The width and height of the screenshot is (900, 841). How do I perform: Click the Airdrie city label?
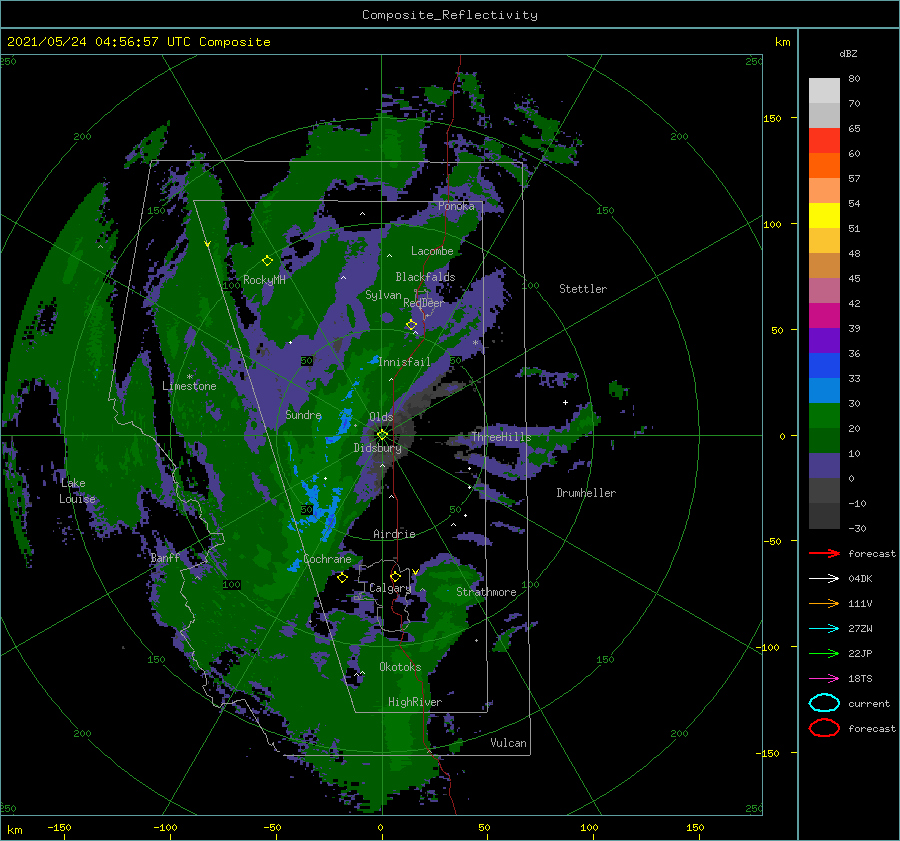coord(394,534)
